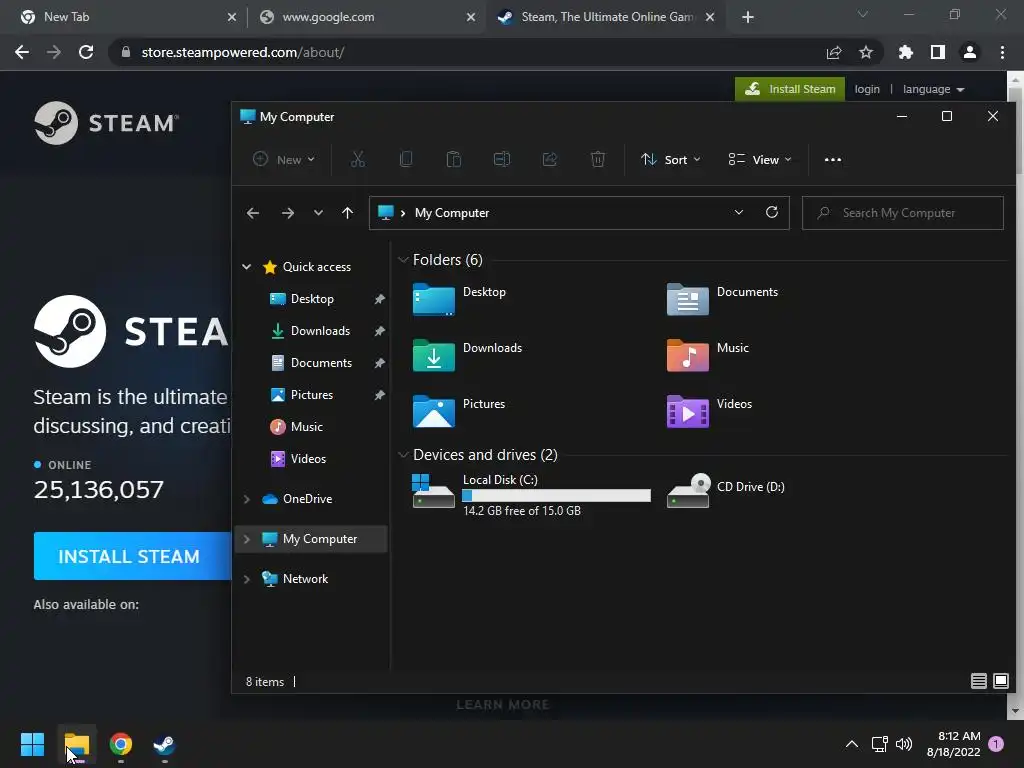The height and width of the screenshot is (768, 1024).
Task: Open recent locations dropdown arrow
Action: click(318, 213)
